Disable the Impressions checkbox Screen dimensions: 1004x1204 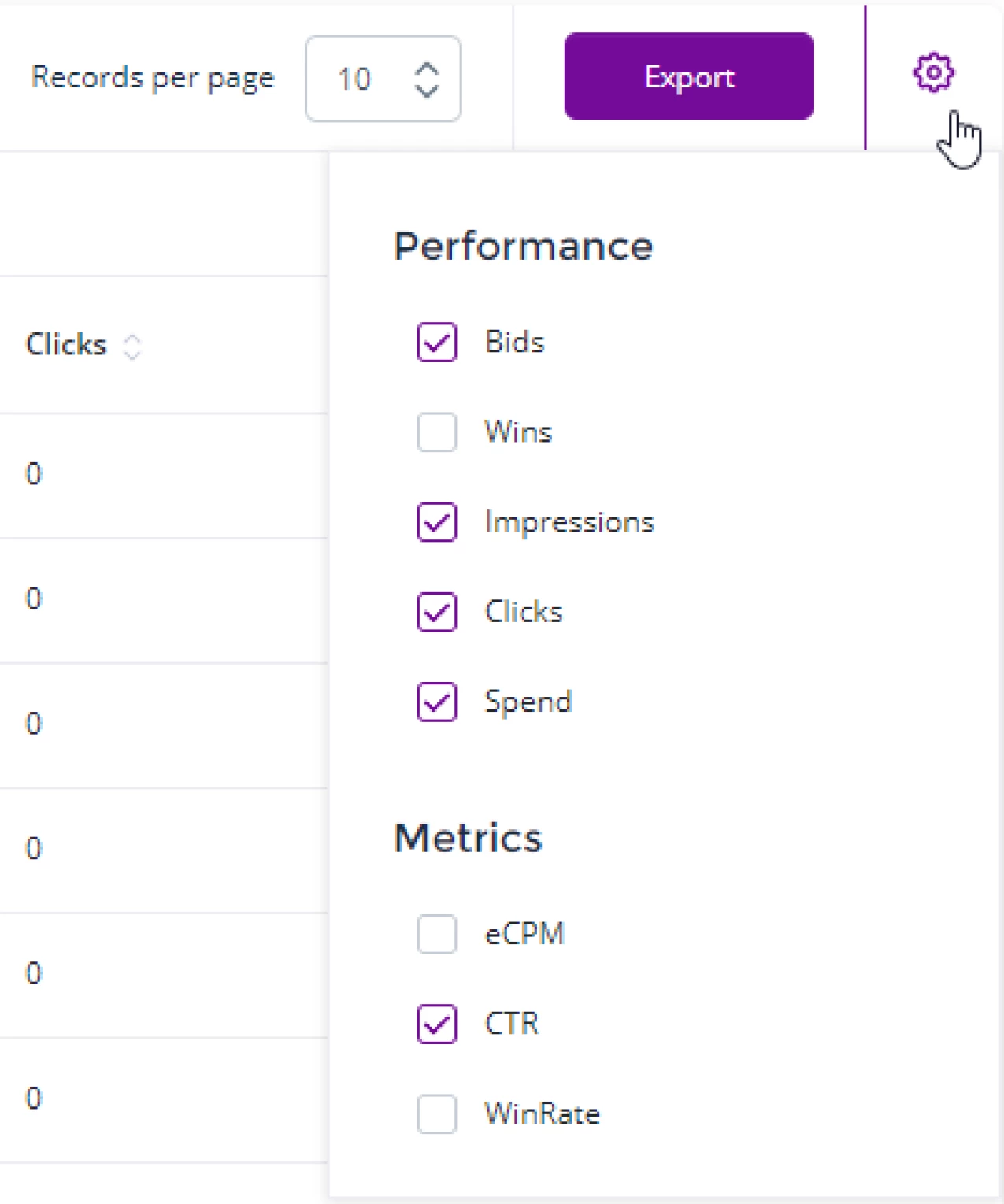tap(436, 522)
